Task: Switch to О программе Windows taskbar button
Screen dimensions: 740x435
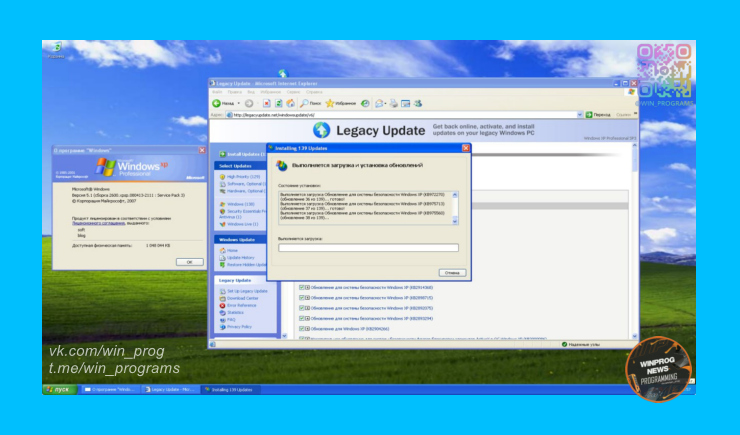Action: tap(109, 390)
